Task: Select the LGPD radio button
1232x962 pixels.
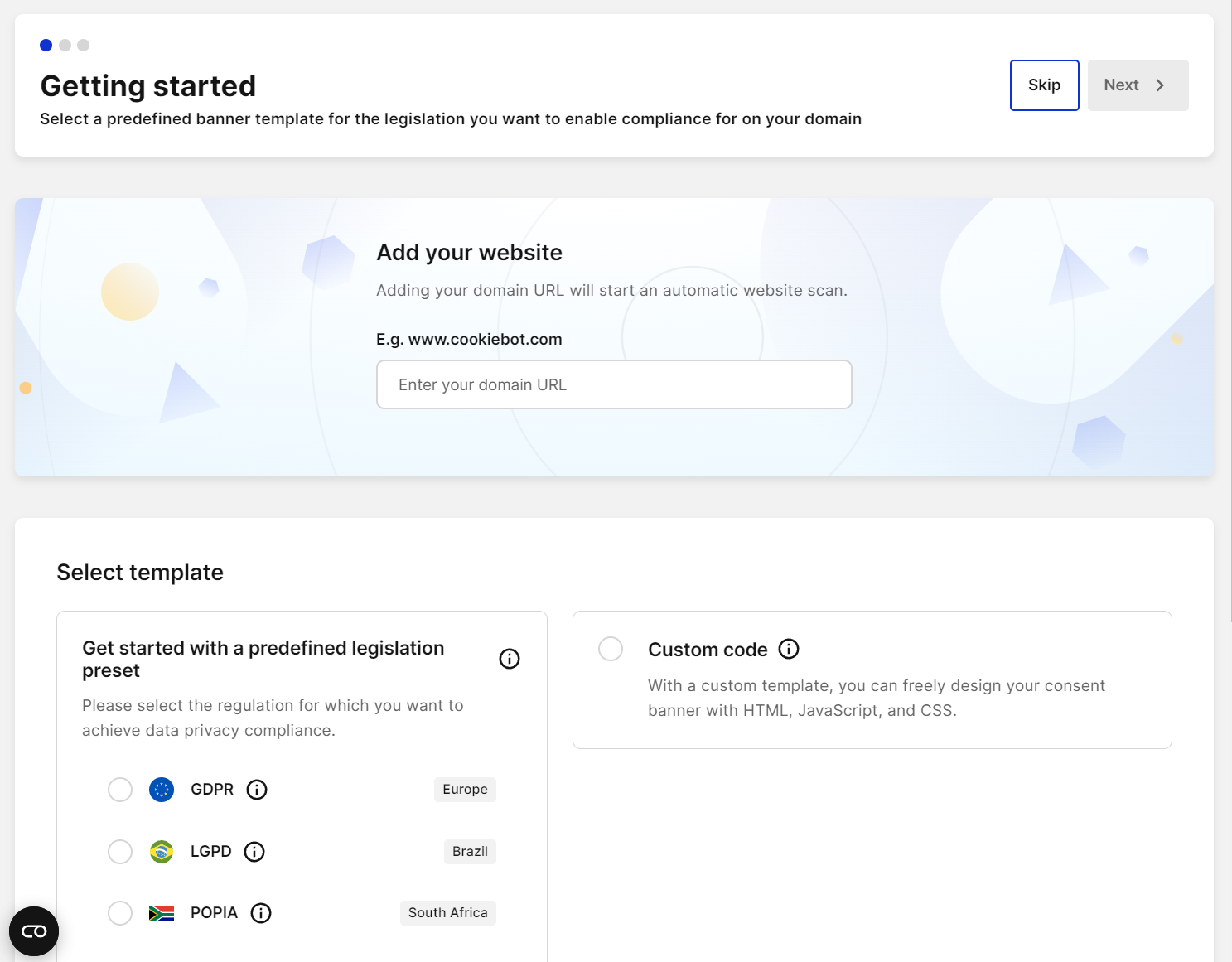Action: [x=120, y=852]
